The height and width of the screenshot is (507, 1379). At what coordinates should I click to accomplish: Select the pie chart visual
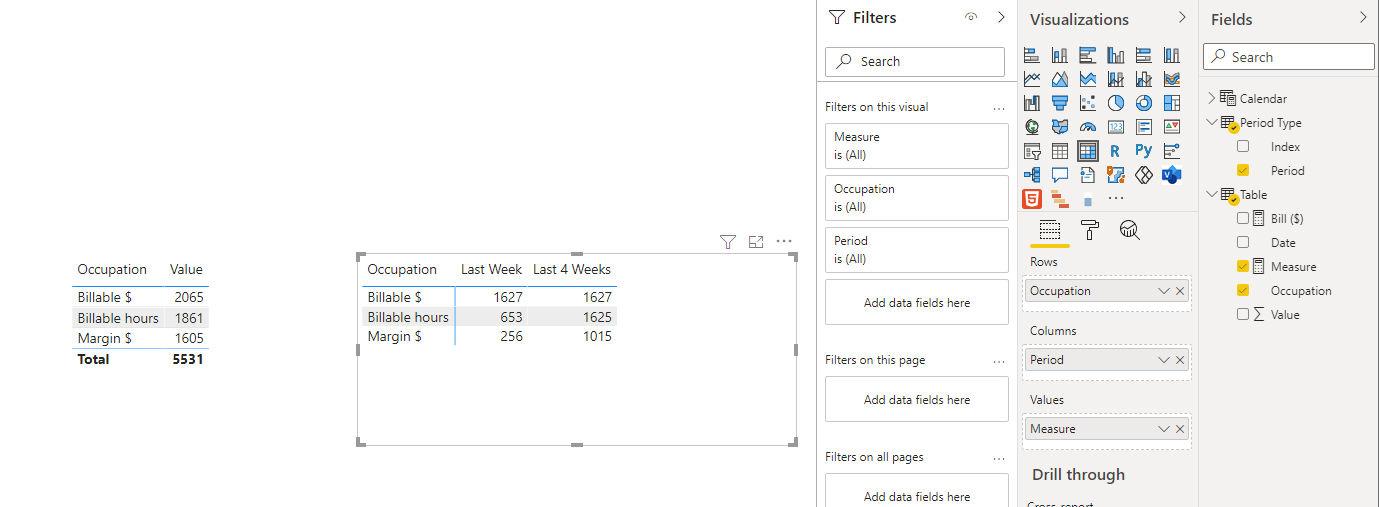pyautogui.click(x=1116, y=103)
